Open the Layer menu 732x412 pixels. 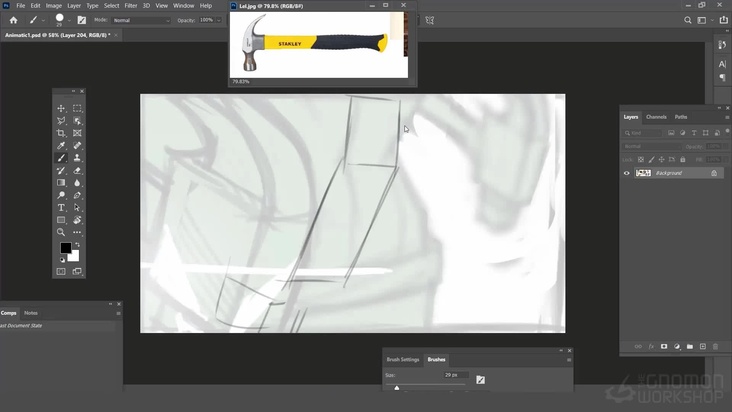[74, 6]
